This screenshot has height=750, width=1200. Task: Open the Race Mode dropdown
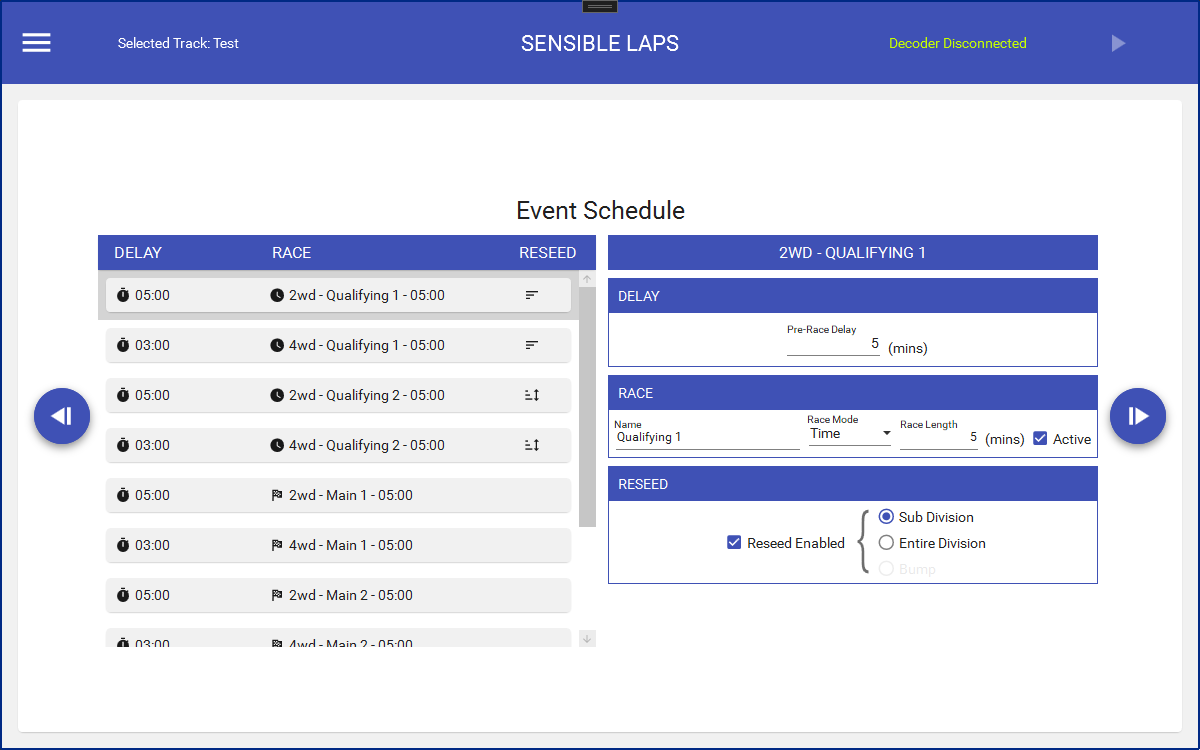pos(850,434)
